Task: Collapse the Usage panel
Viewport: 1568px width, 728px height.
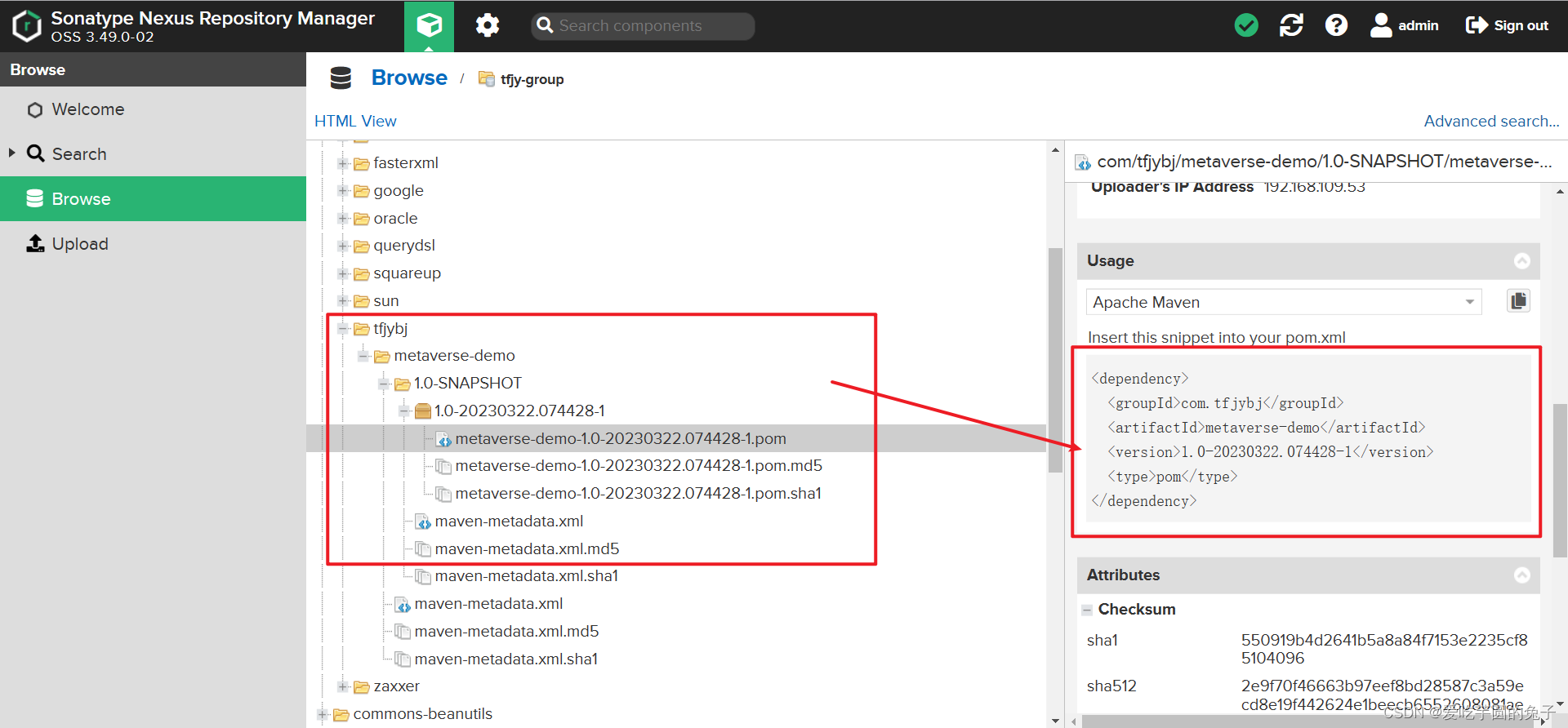Action: [1521, 260]
